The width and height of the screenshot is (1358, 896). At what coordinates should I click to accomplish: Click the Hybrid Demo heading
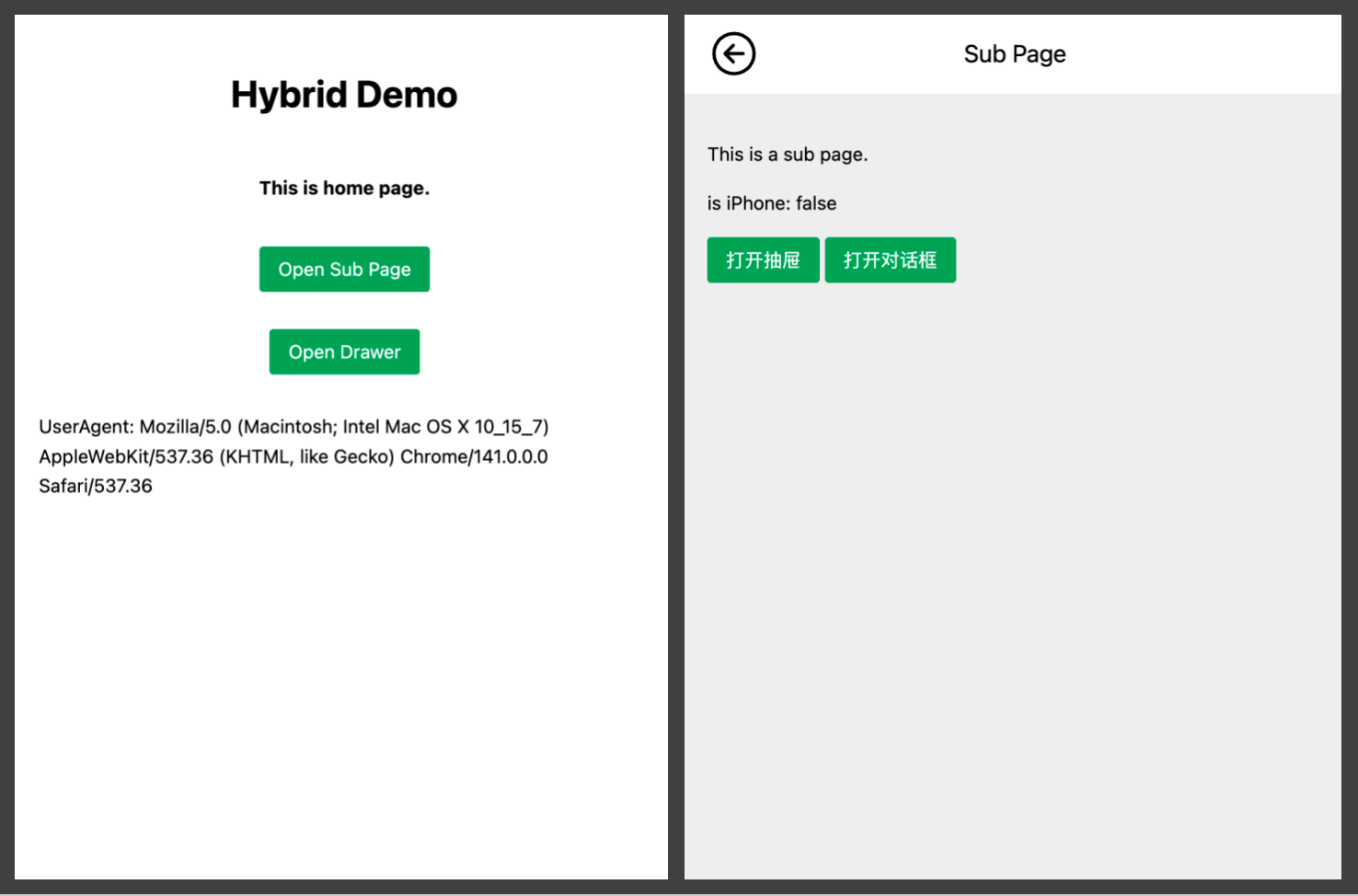[x=343, y=95]
